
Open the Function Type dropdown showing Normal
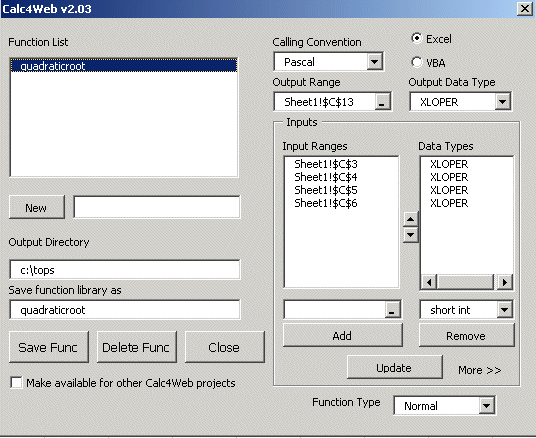tap(486, 406)
